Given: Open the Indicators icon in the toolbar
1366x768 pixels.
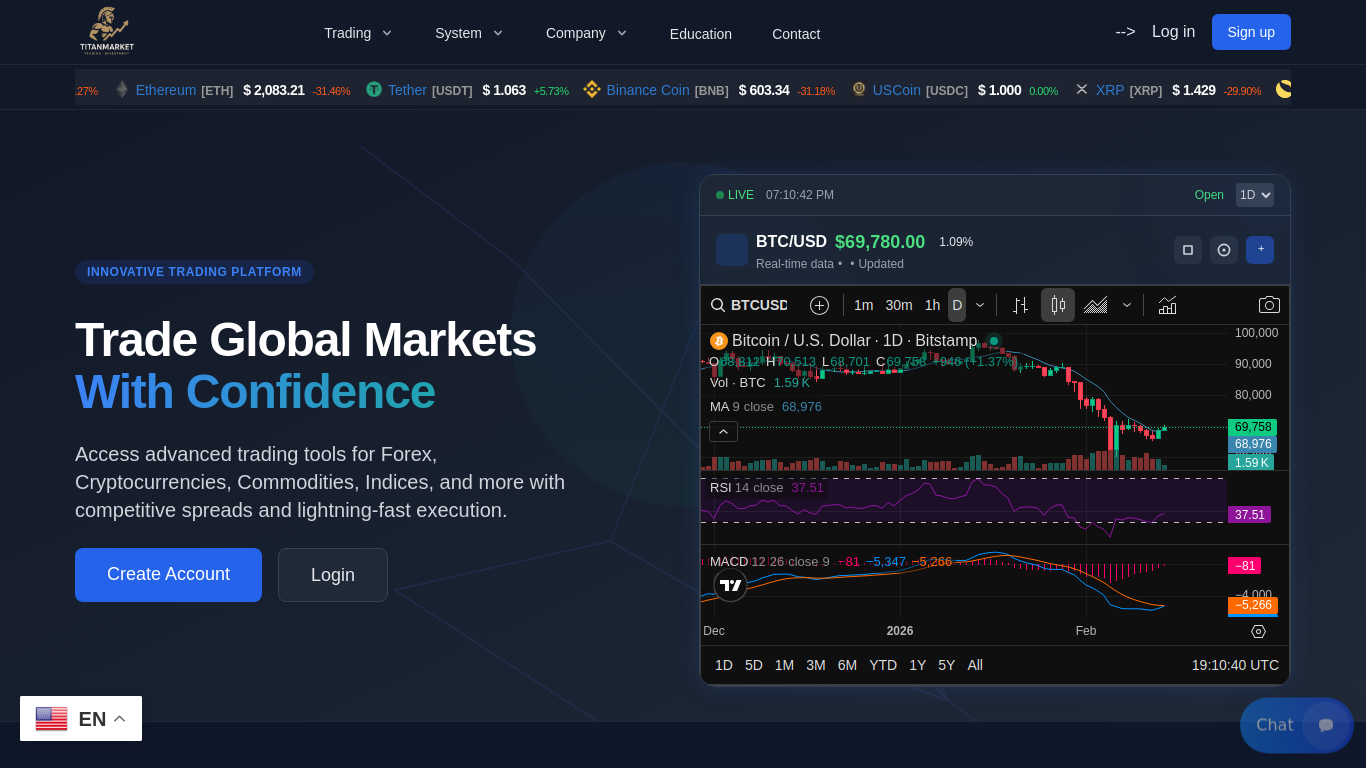Looking at the screenshot, I should coord(1167,305).
